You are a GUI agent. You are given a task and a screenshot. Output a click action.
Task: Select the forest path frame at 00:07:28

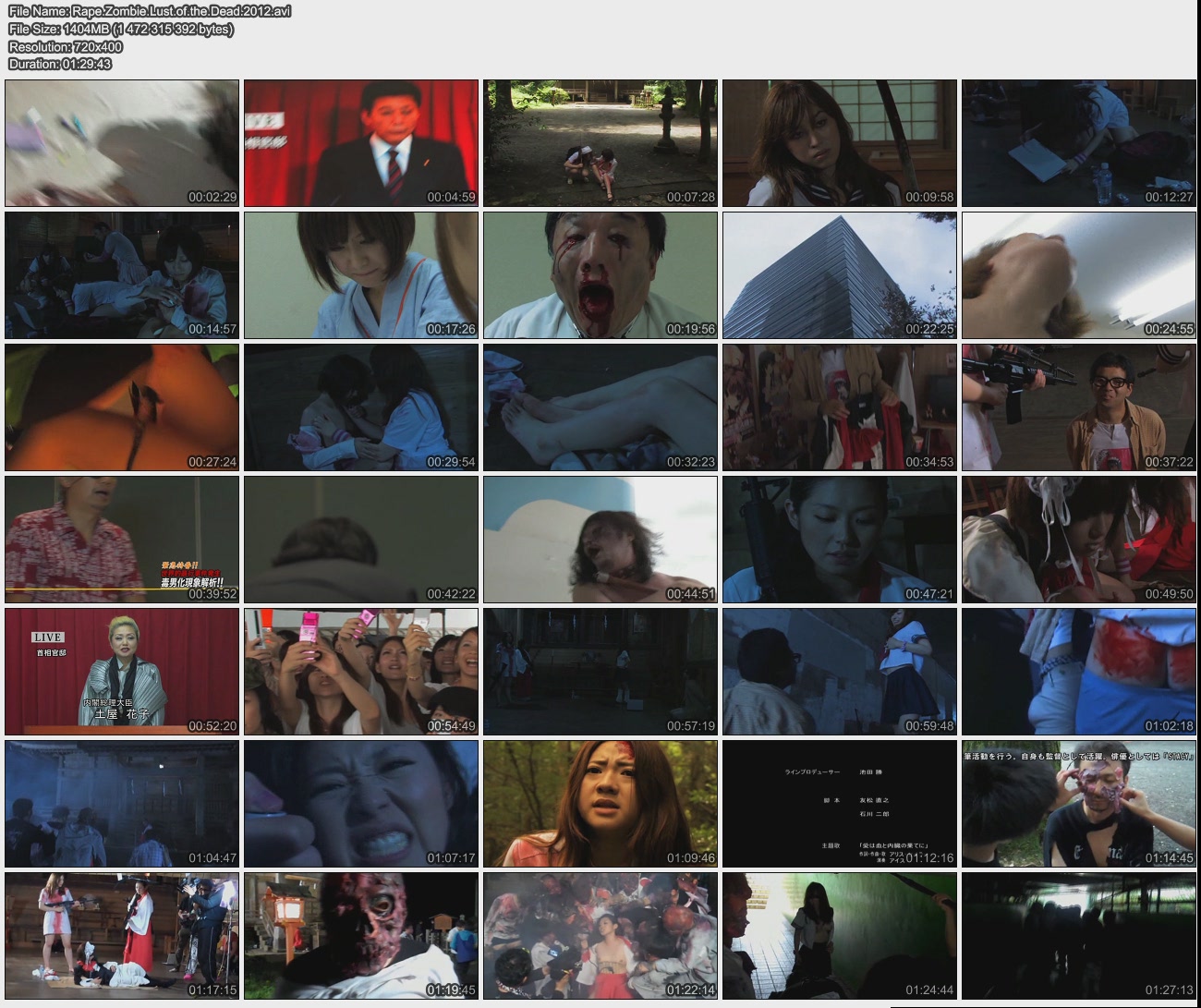click(x=600, y=142)
